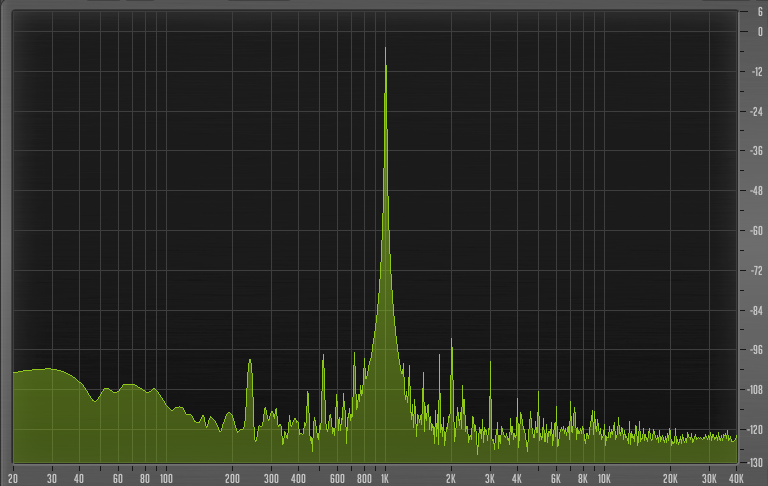Click the -12 dB level scale label

(757, 72)
